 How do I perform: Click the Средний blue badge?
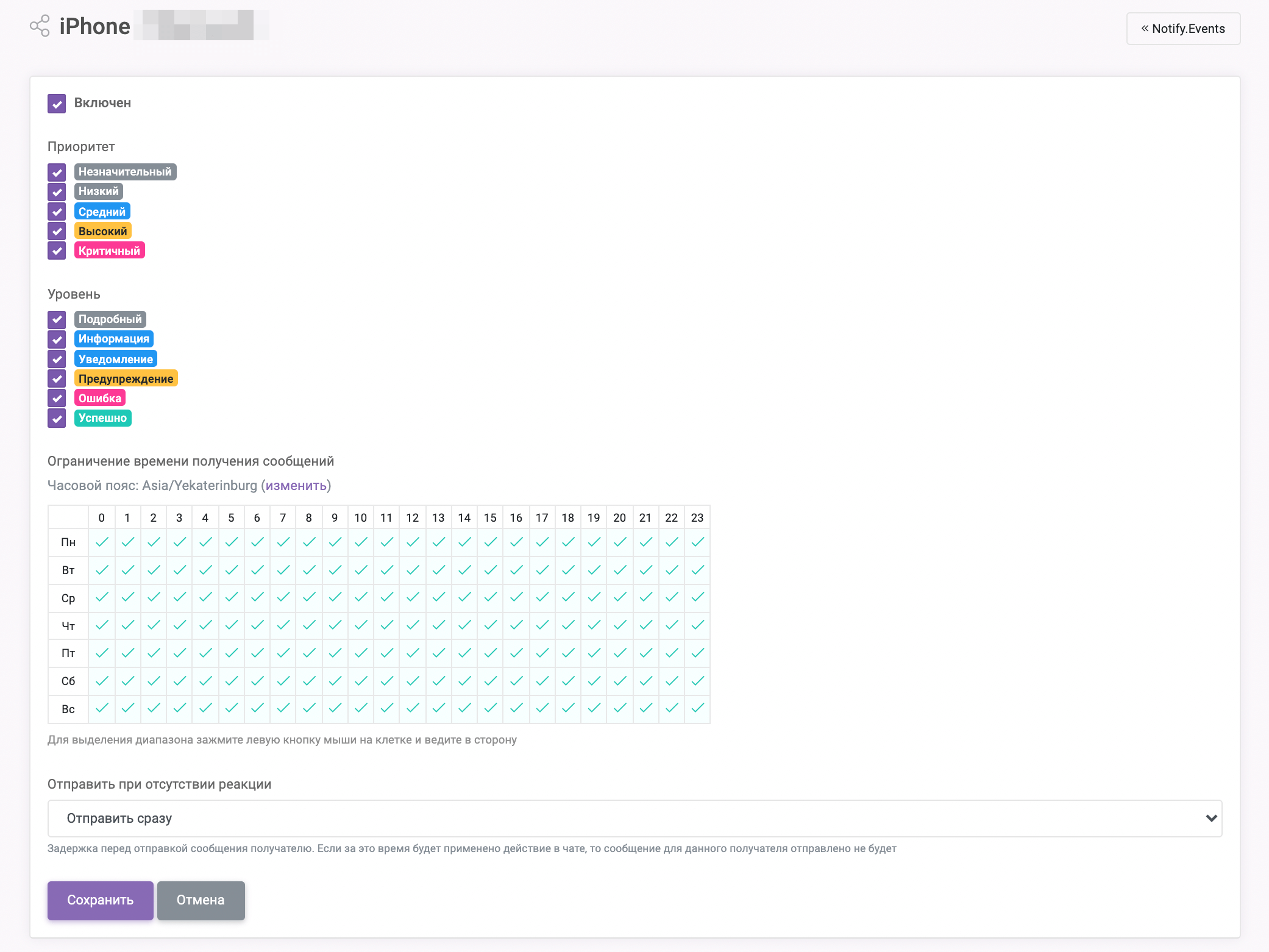coord(102,211)
